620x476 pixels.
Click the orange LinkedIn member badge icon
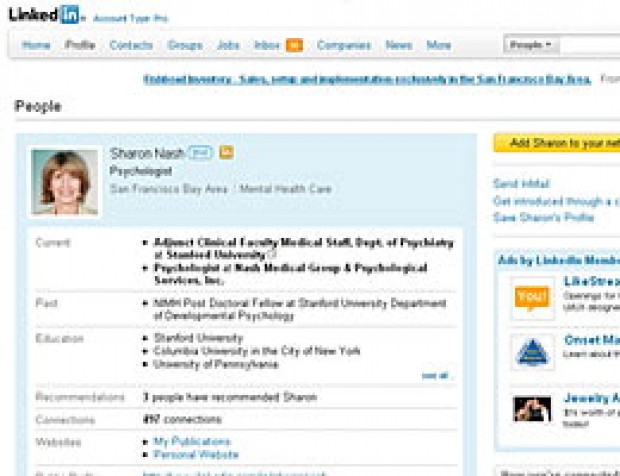click(x=226, y=152)
